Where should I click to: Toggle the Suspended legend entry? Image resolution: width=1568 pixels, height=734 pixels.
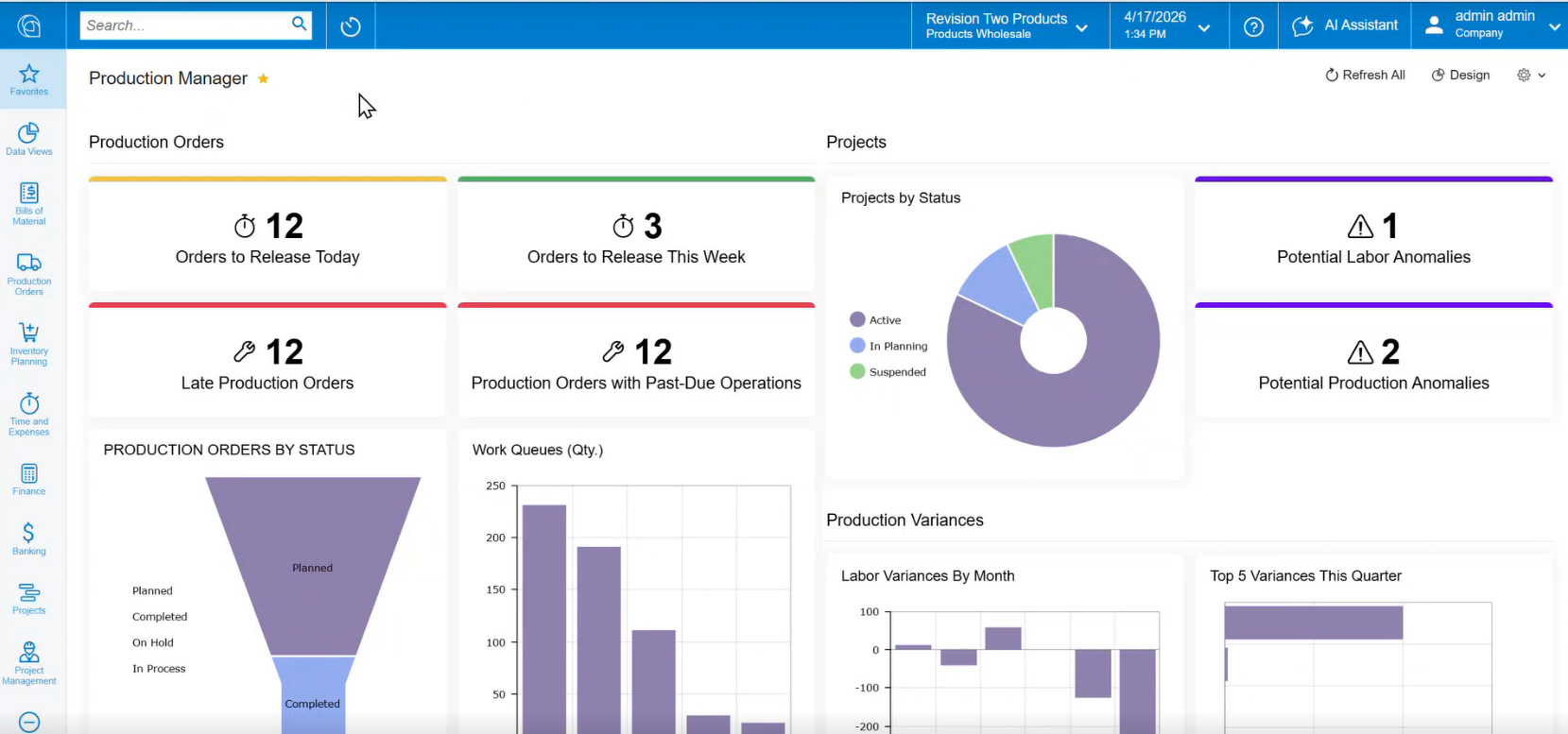(888, 372)
